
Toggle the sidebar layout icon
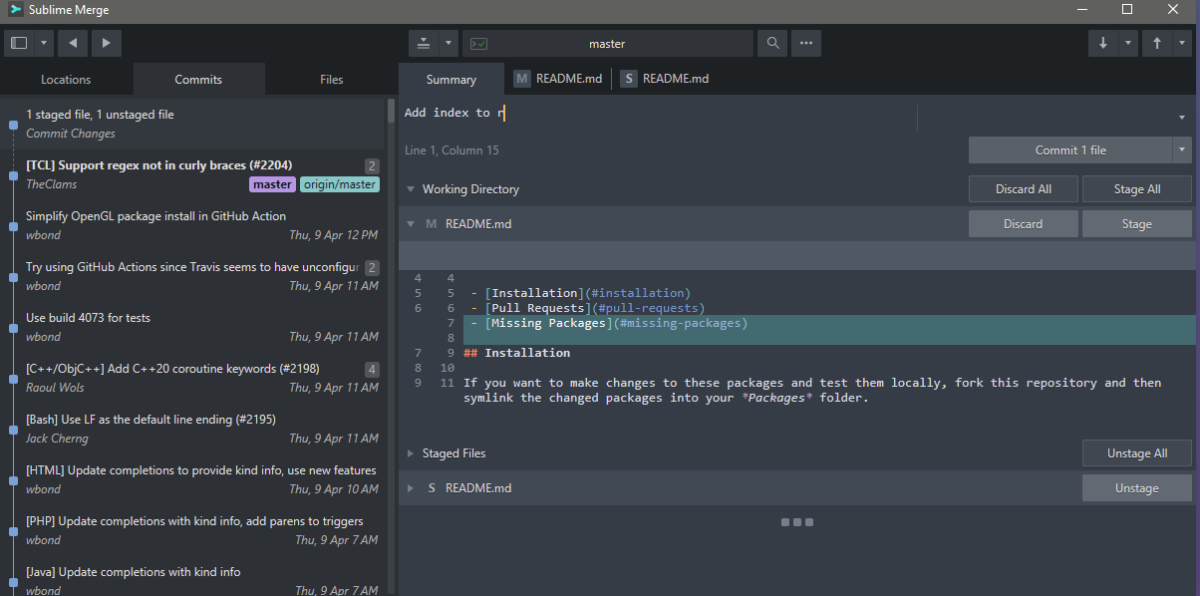(19, 43)
